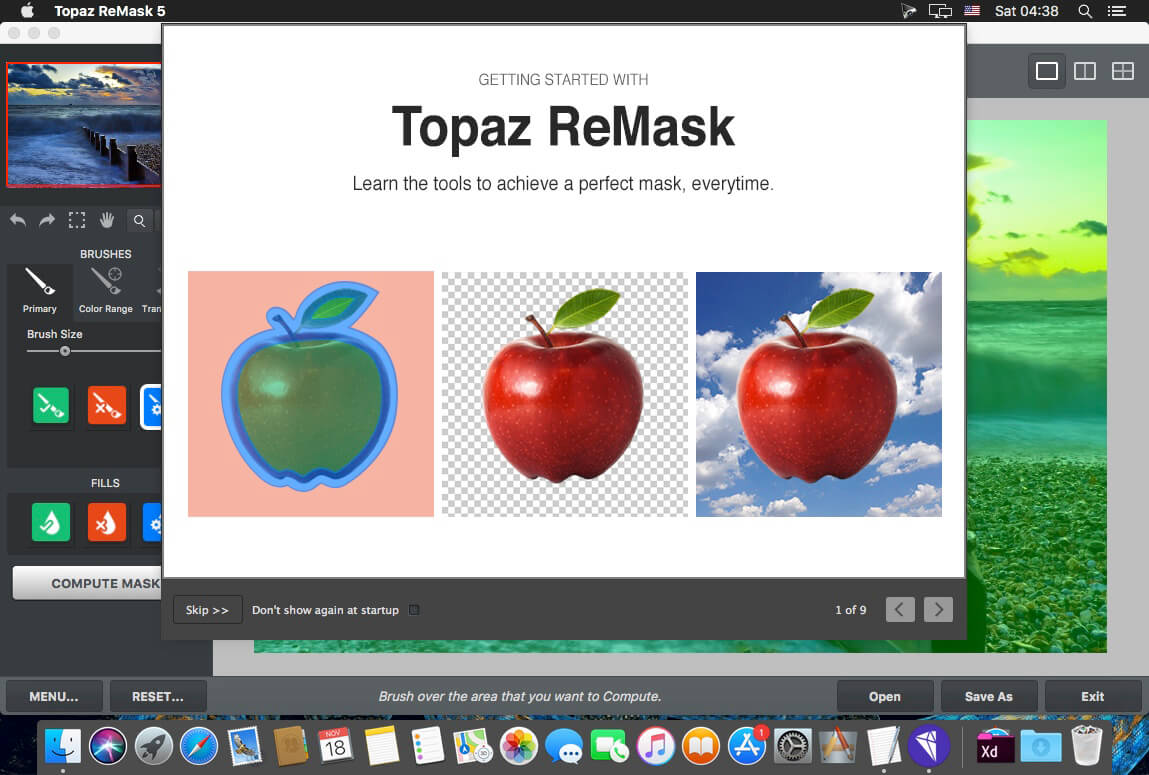Select the red cut brush
Viewport: 1149px width, 775px height.
click(107, 405)
